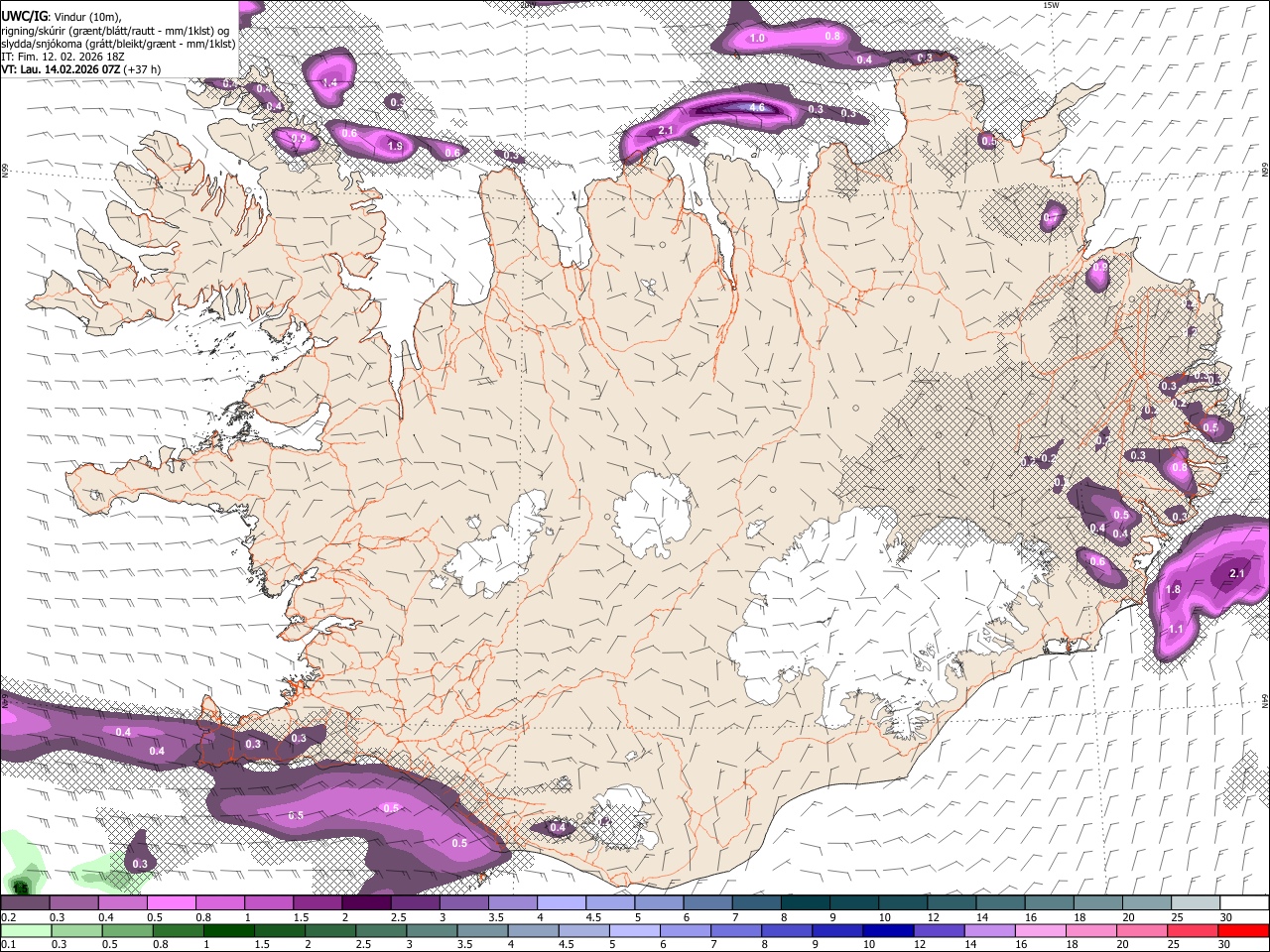The image size is (1270, 952).
Task: Click the bright pink 0.5 snow-scale swatch
Action: click(x=171, y=903)
